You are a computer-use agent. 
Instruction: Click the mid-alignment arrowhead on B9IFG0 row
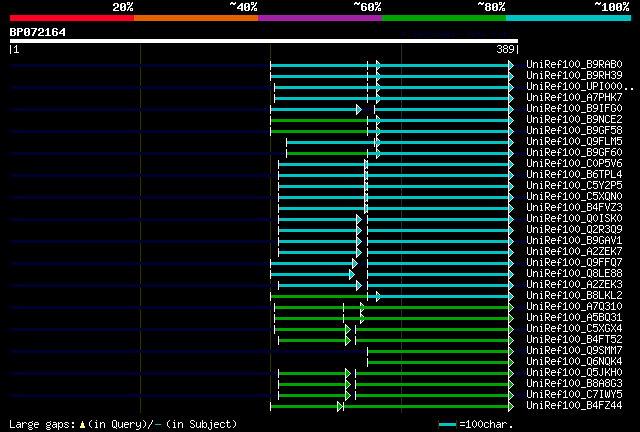[359, 109]
